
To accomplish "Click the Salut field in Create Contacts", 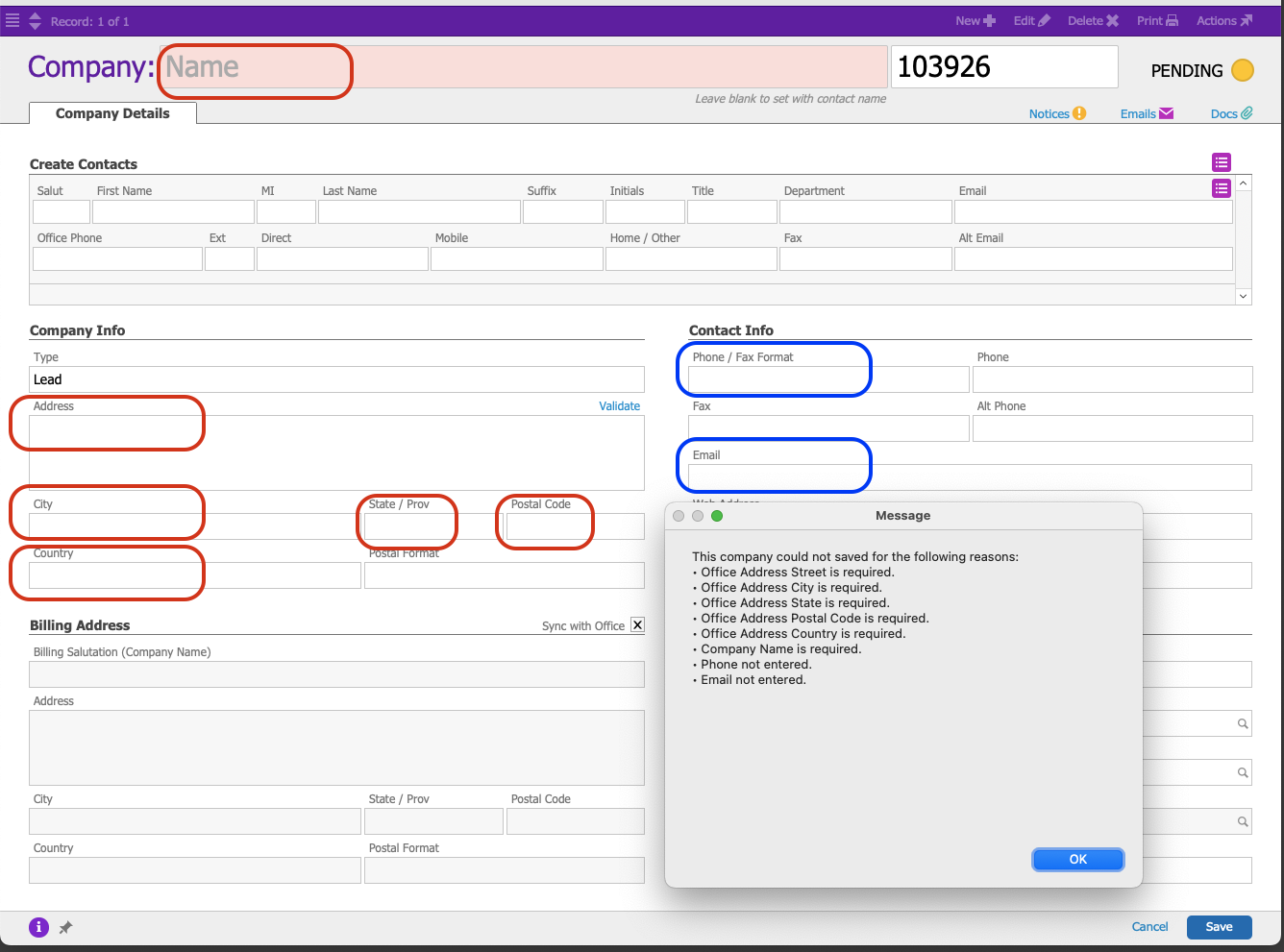I will pos(62,211).
